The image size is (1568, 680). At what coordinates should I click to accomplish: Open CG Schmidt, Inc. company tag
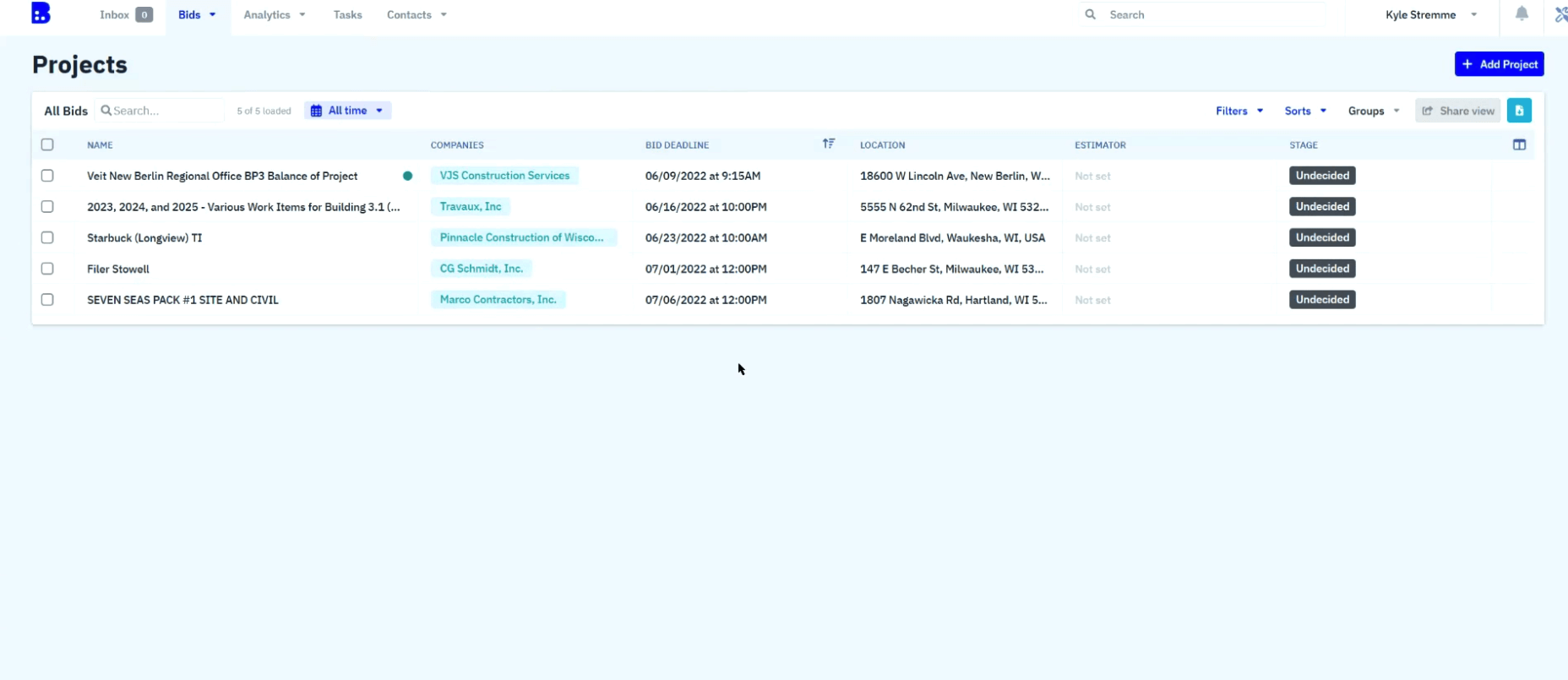pos(481,269)
